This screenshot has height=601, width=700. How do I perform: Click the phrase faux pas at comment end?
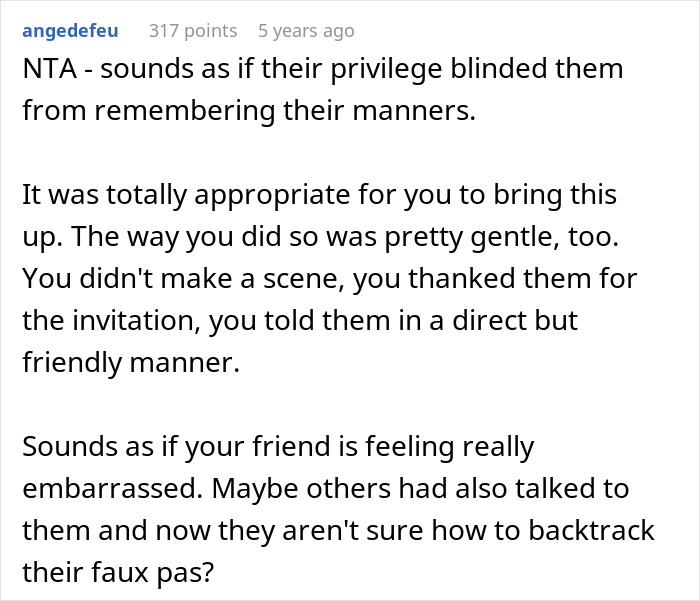pyautogui.click(x=145, y=571)
